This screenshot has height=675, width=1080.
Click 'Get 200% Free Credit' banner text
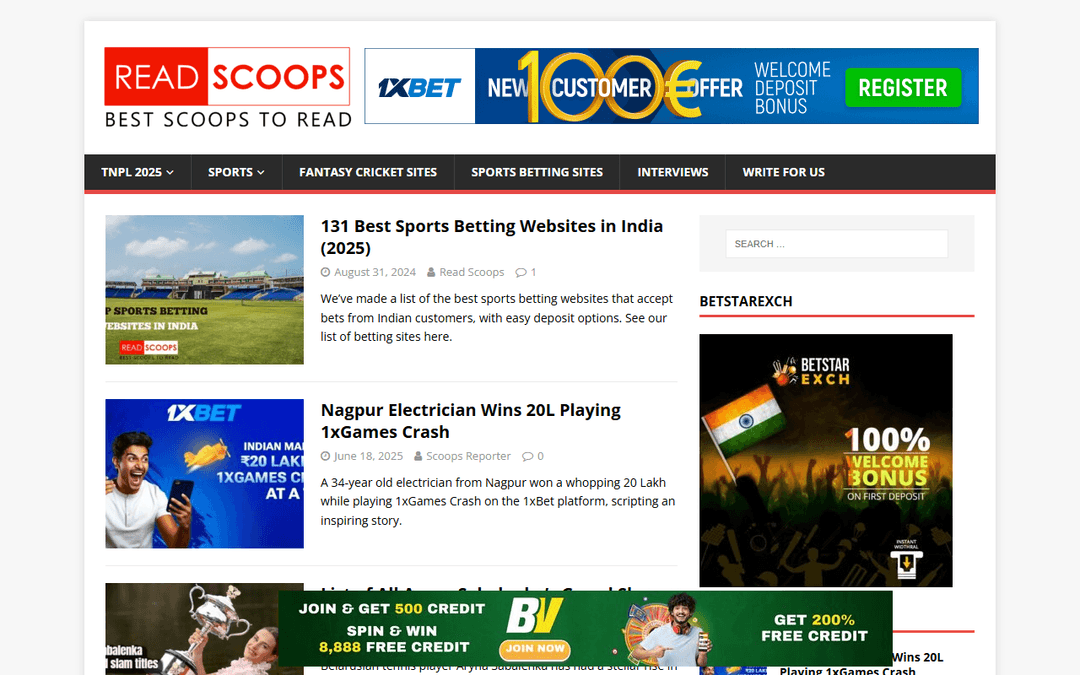click(x=814, y=627)
